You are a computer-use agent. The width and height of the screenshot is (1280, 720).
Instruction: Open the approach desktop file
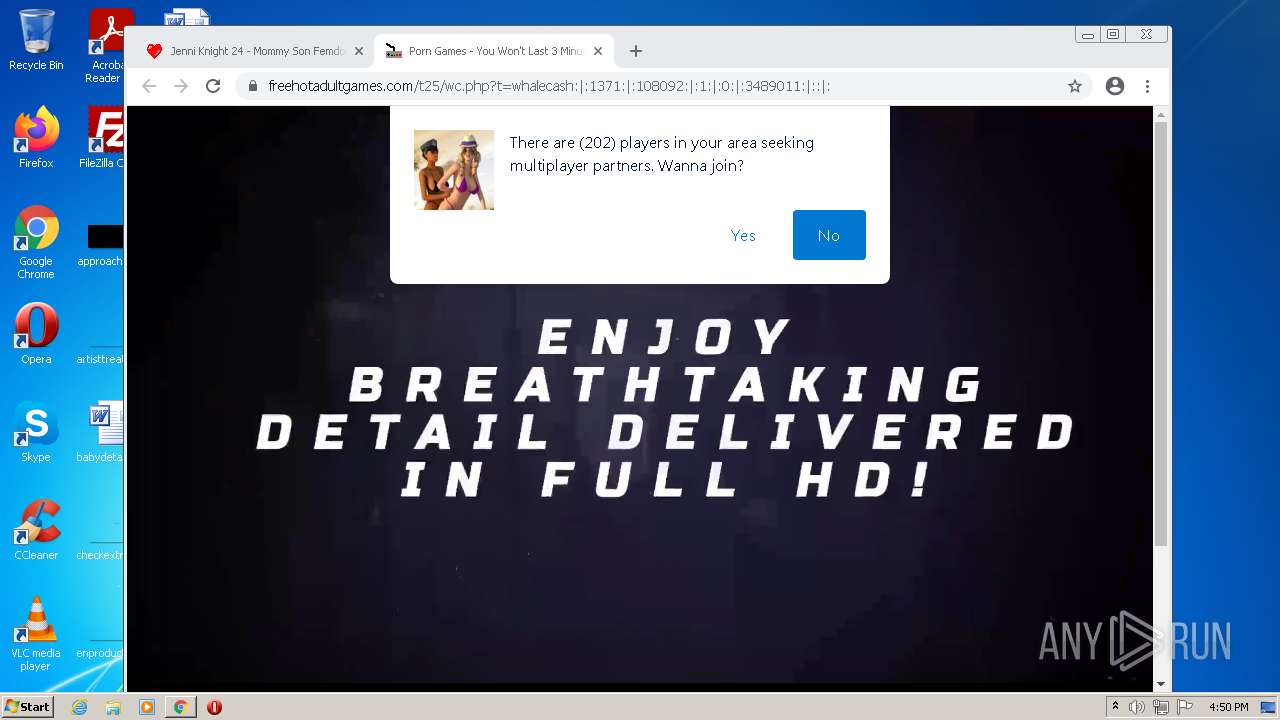[101, 243]
